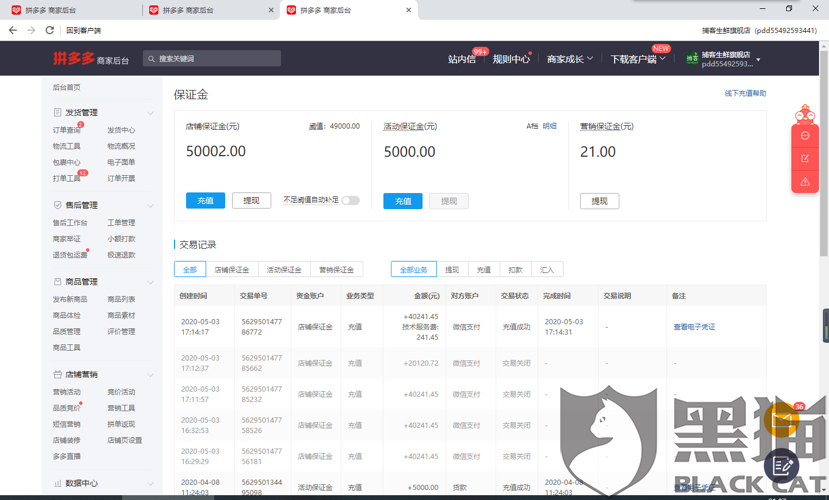829x500 pixels.
Task: Click the +20120.72 amount cell
Action: point(421,363)
